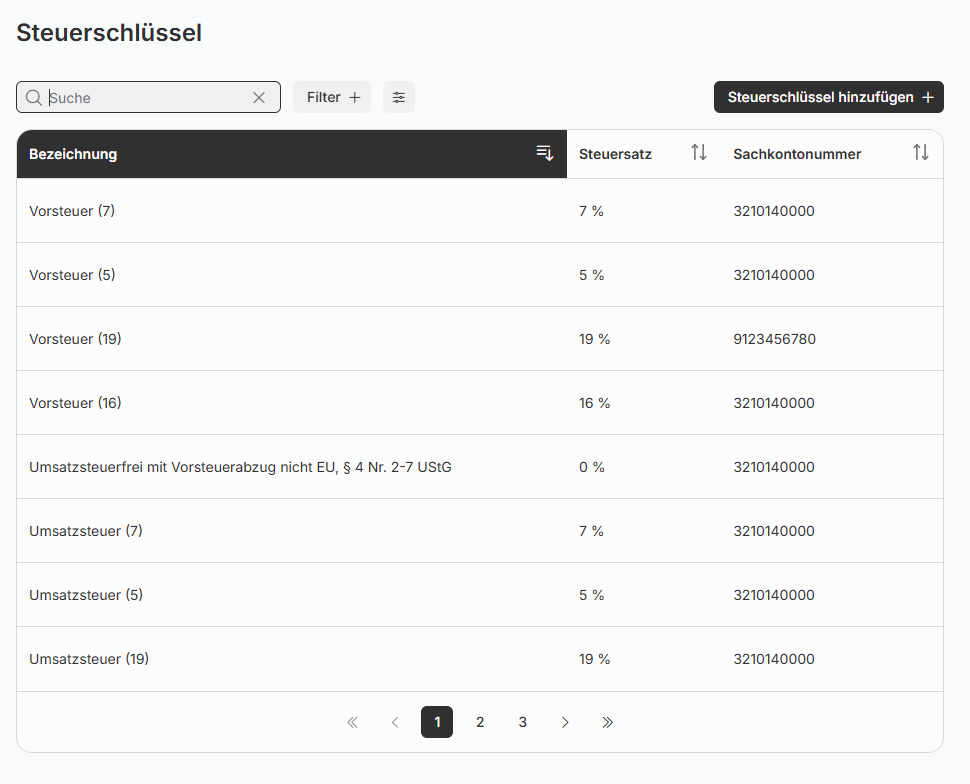Jump to first page double-chevron
The height and width of the screenshot is (784, 970).
352,722
